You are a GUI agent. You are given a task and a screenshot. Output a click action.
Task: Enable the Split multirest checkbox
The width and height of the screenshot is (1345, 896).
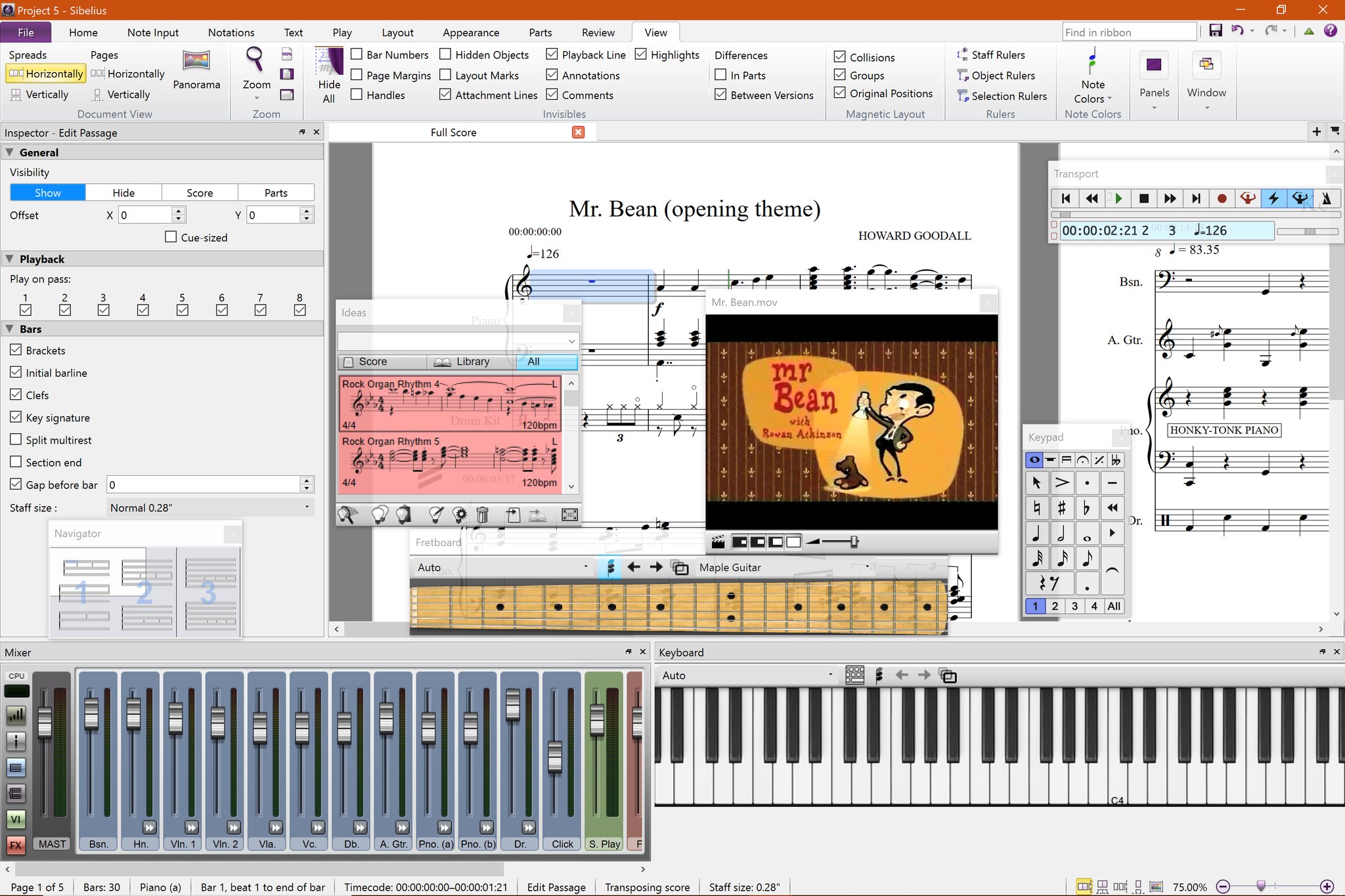point(16,440)
